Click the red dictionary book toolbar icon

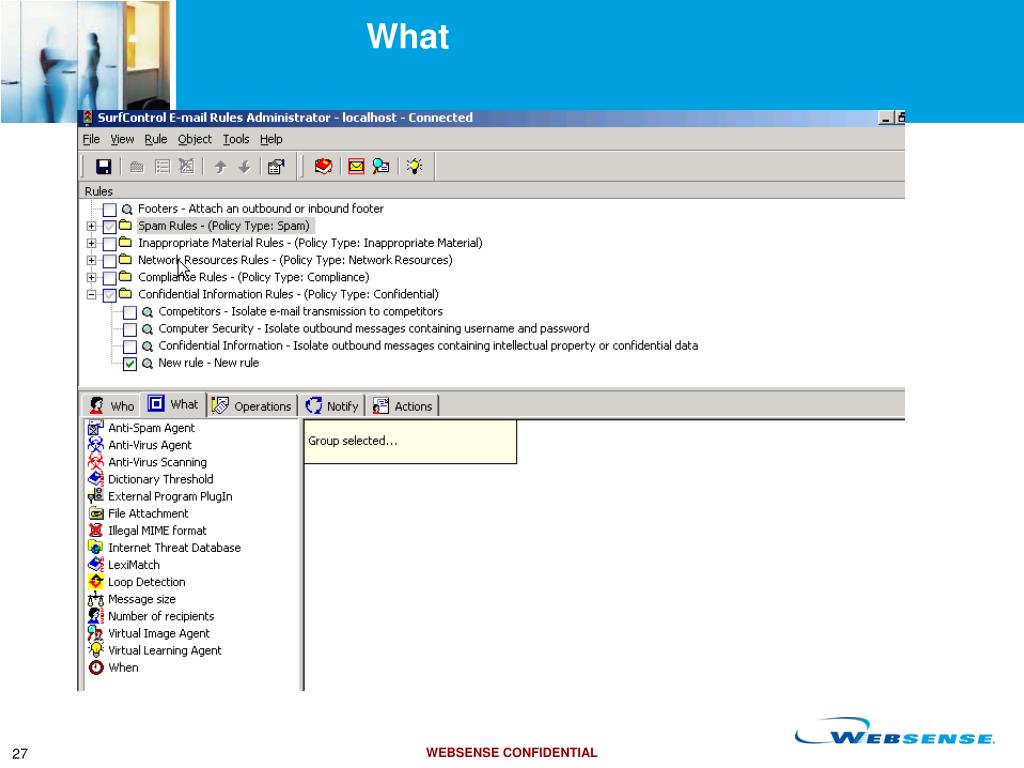tap(323, 167)
